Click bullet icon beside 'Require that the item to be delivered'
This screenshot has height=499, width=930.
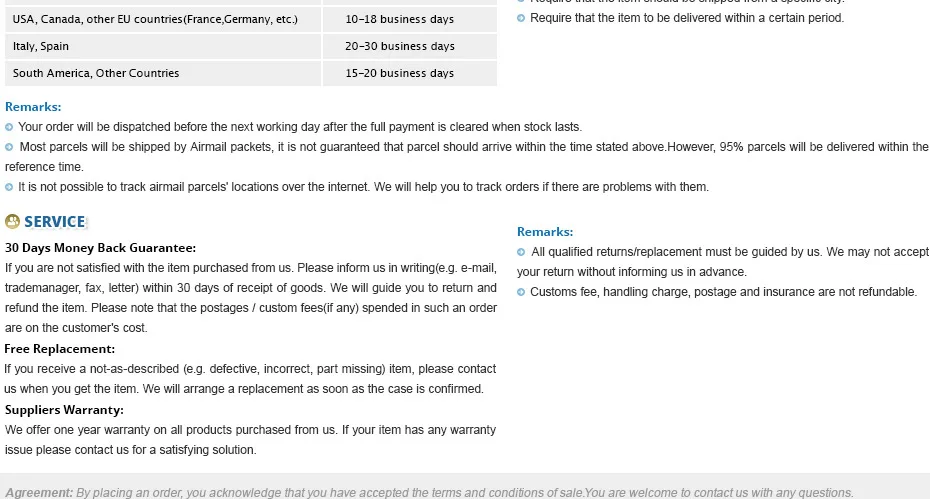521,18
